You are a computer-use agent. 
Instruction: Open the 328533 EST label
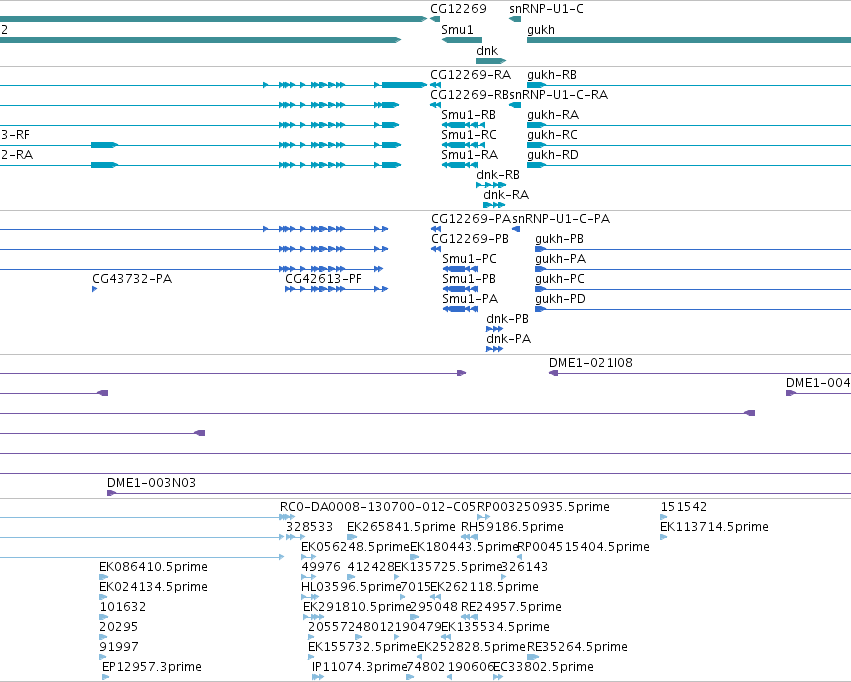click(x=309, y=527)
